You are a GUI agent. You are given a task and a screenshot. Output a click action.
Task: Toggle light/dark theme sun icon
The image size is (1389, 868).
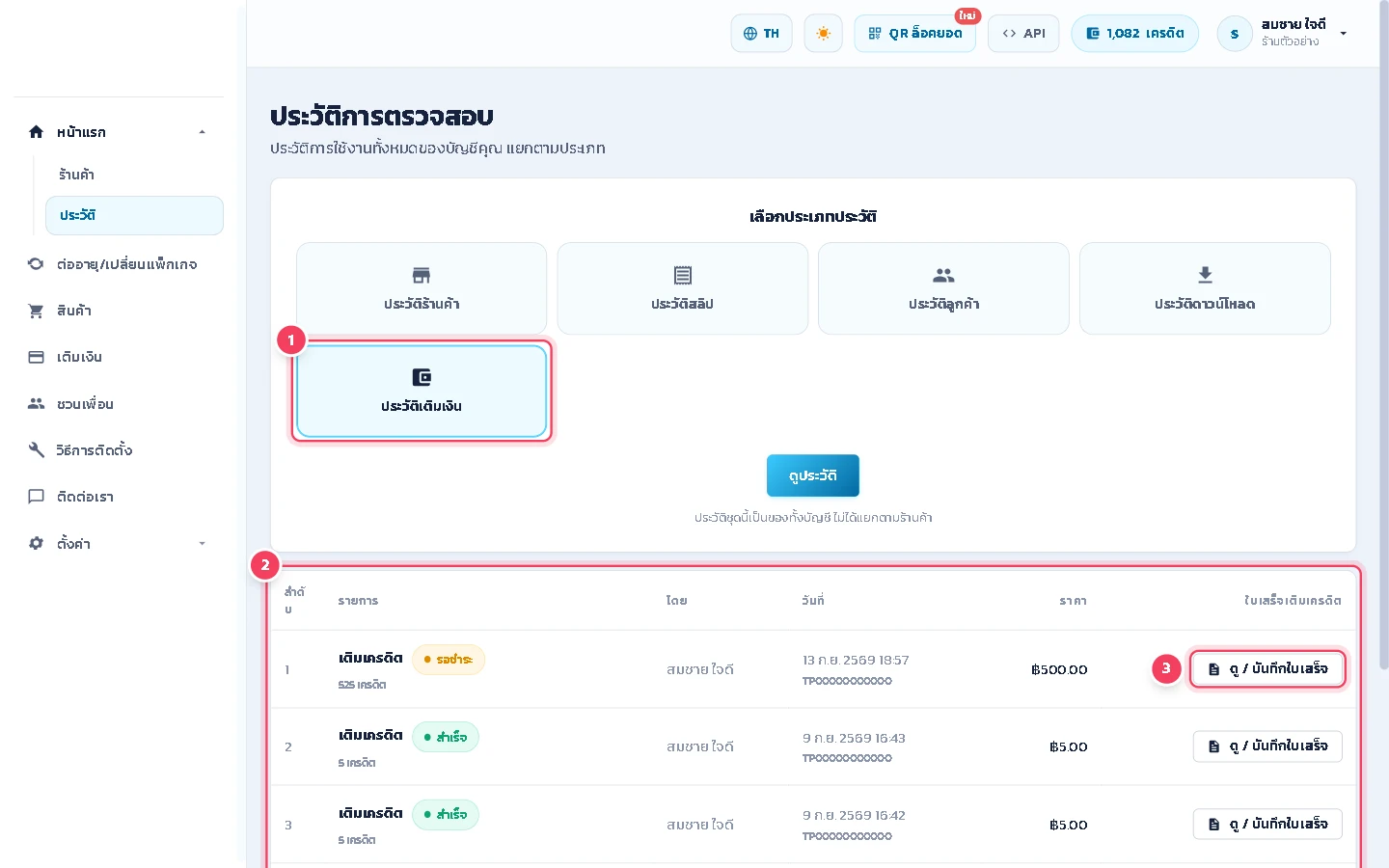tap(823, 33)
